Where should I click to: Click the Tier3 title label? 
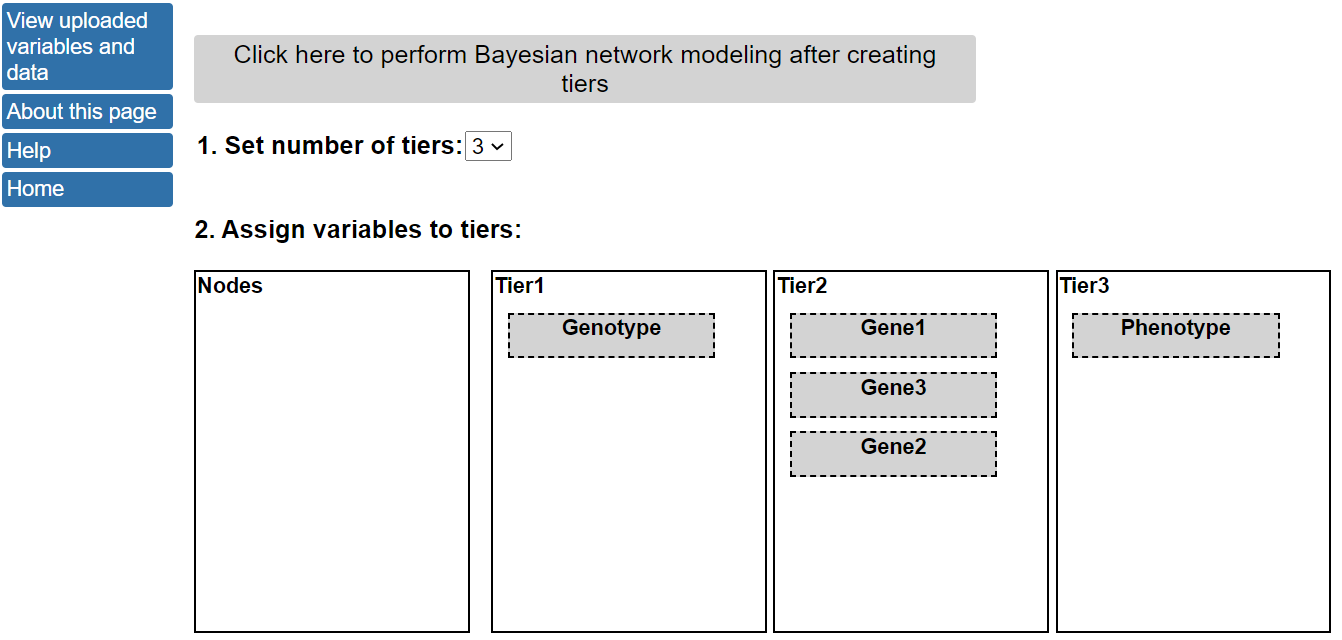click(x=1084, y=286)
